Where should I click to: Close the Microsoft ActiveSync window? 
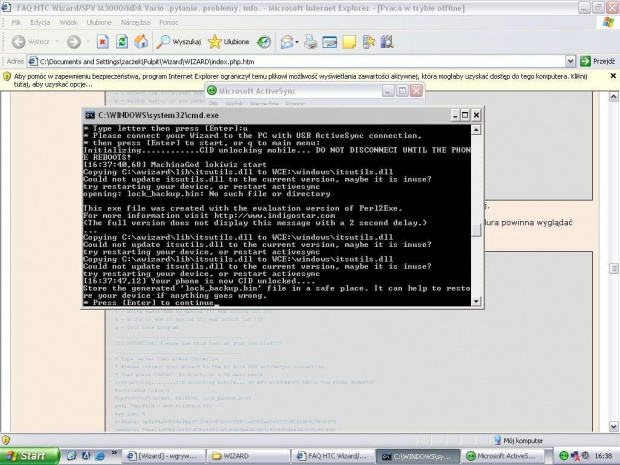click(416, 91)
